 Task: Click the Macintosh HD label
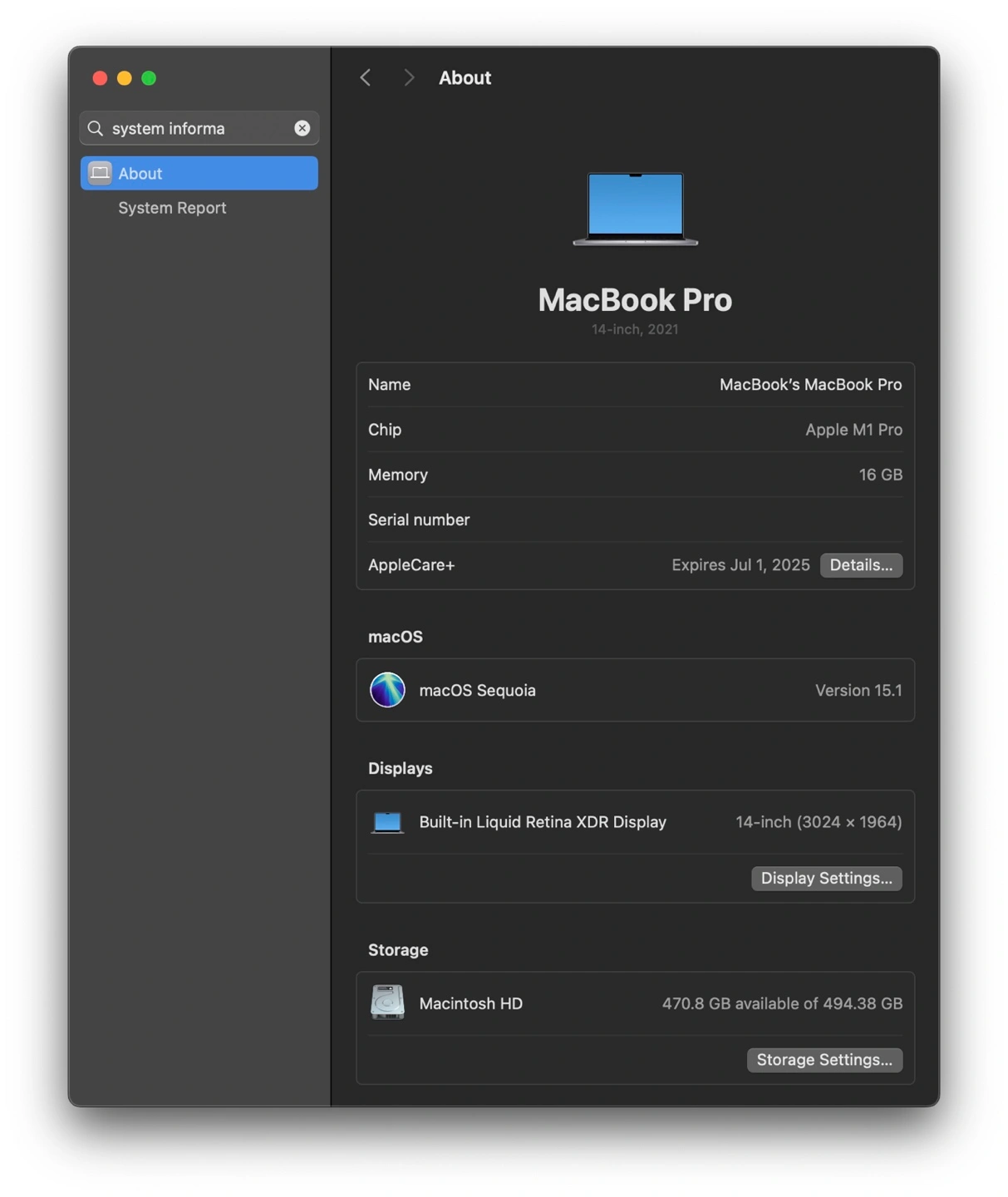pos(470,1003)
